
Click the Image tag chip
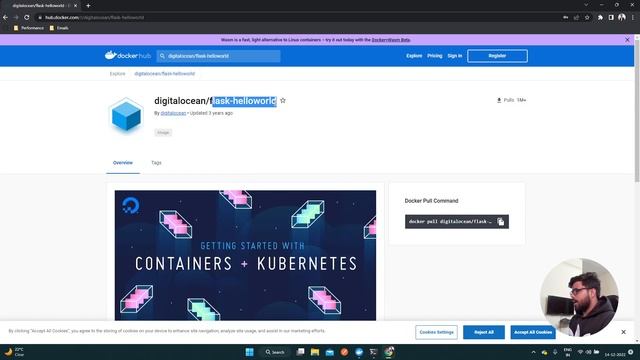(163, 133)
